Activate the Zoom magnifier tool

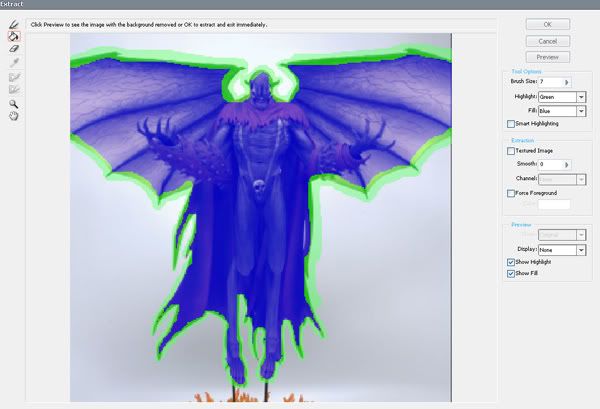[14, 103]
